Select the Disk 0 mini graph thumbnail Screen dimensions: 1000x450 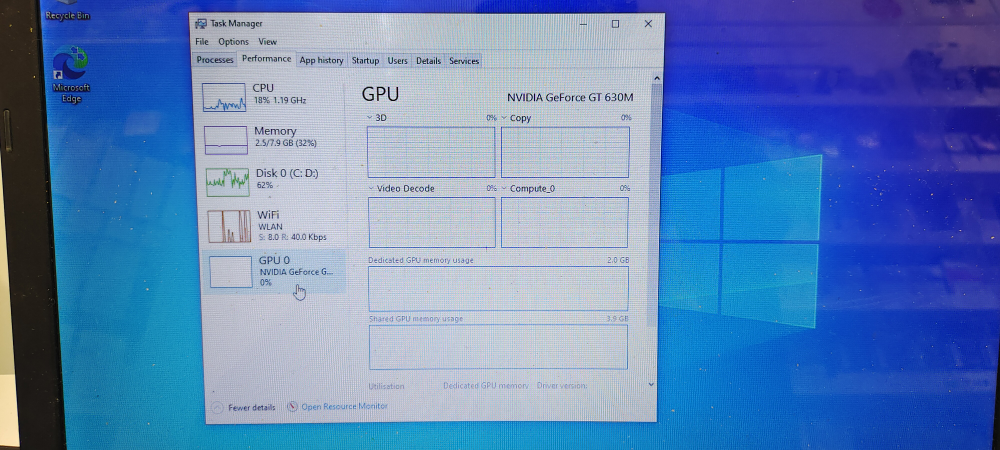coord(228,182)
